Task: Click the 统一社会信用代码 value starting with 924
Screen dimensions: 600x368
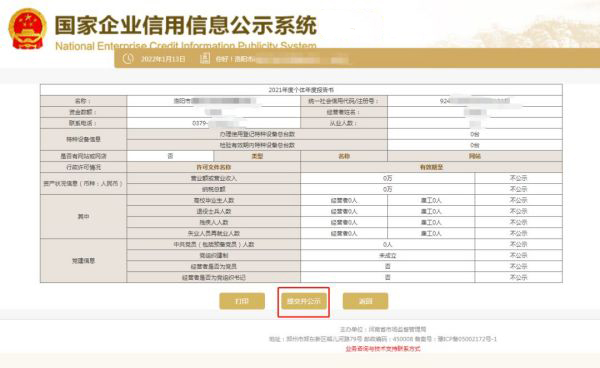Action: (x=475, y=101)
